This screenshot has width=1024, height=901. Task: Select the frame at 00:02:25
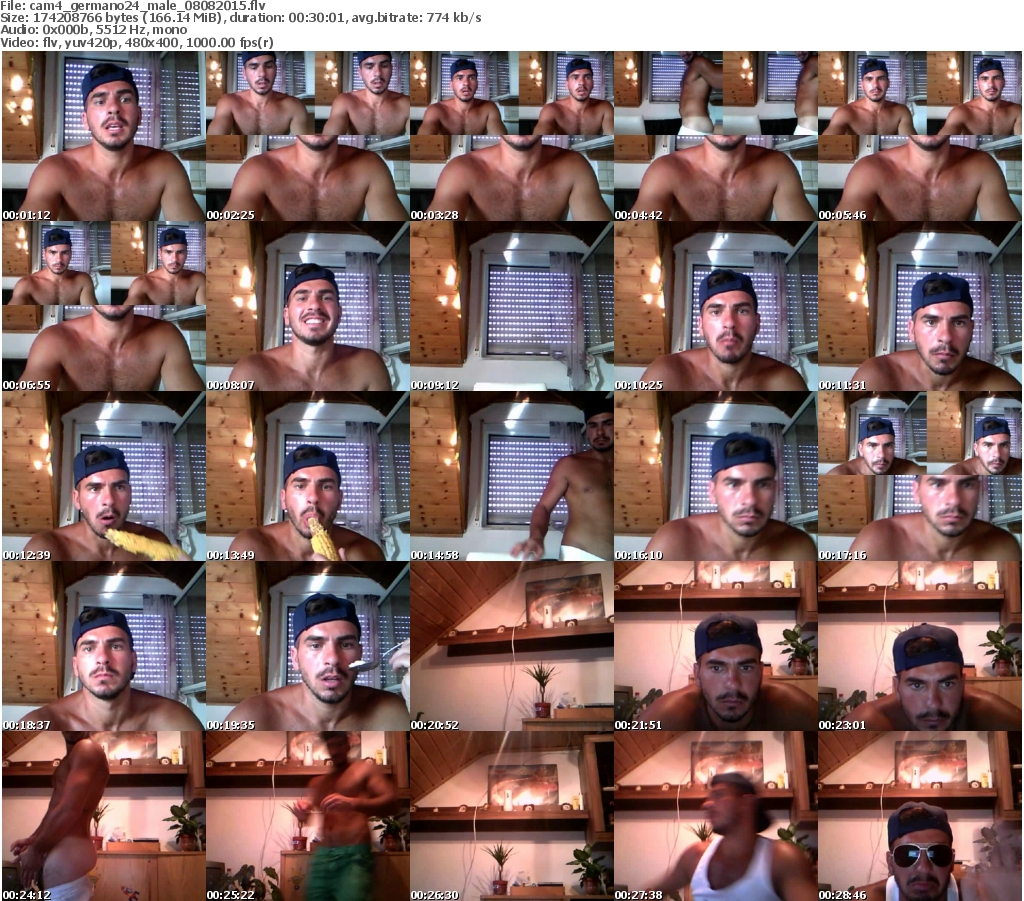pyautogui.click(x=308, y=136)
